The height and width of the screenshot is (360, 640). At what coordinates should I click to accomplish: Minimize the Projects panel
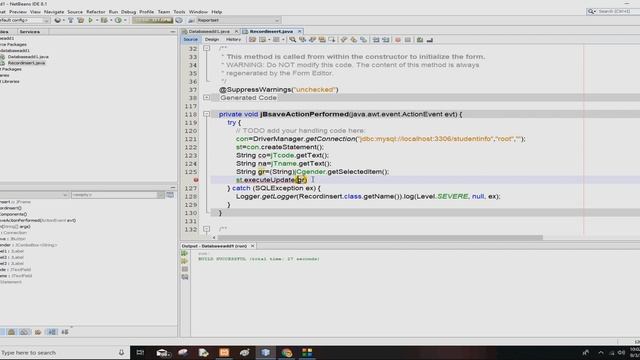[x=173, y=32]
